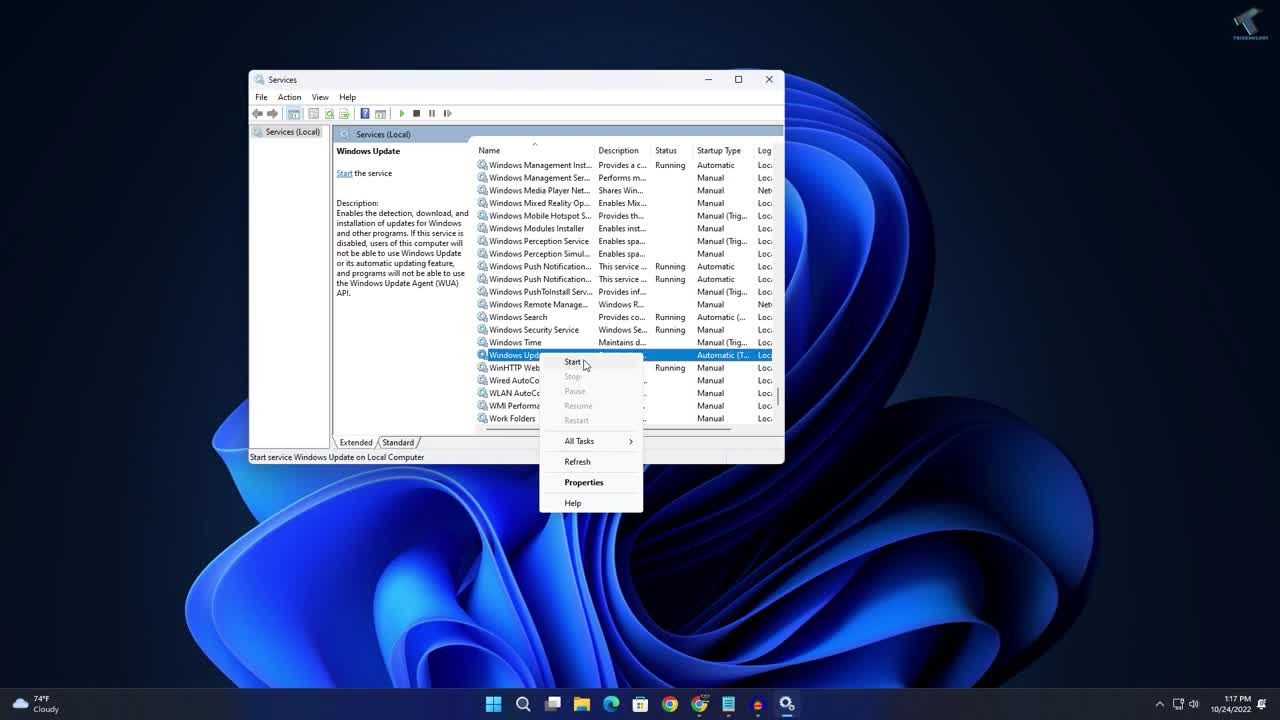Click the Back arrow toolbar icon
The height and width of the screenshot is (720, 1280).
click(x=257, y=113)
